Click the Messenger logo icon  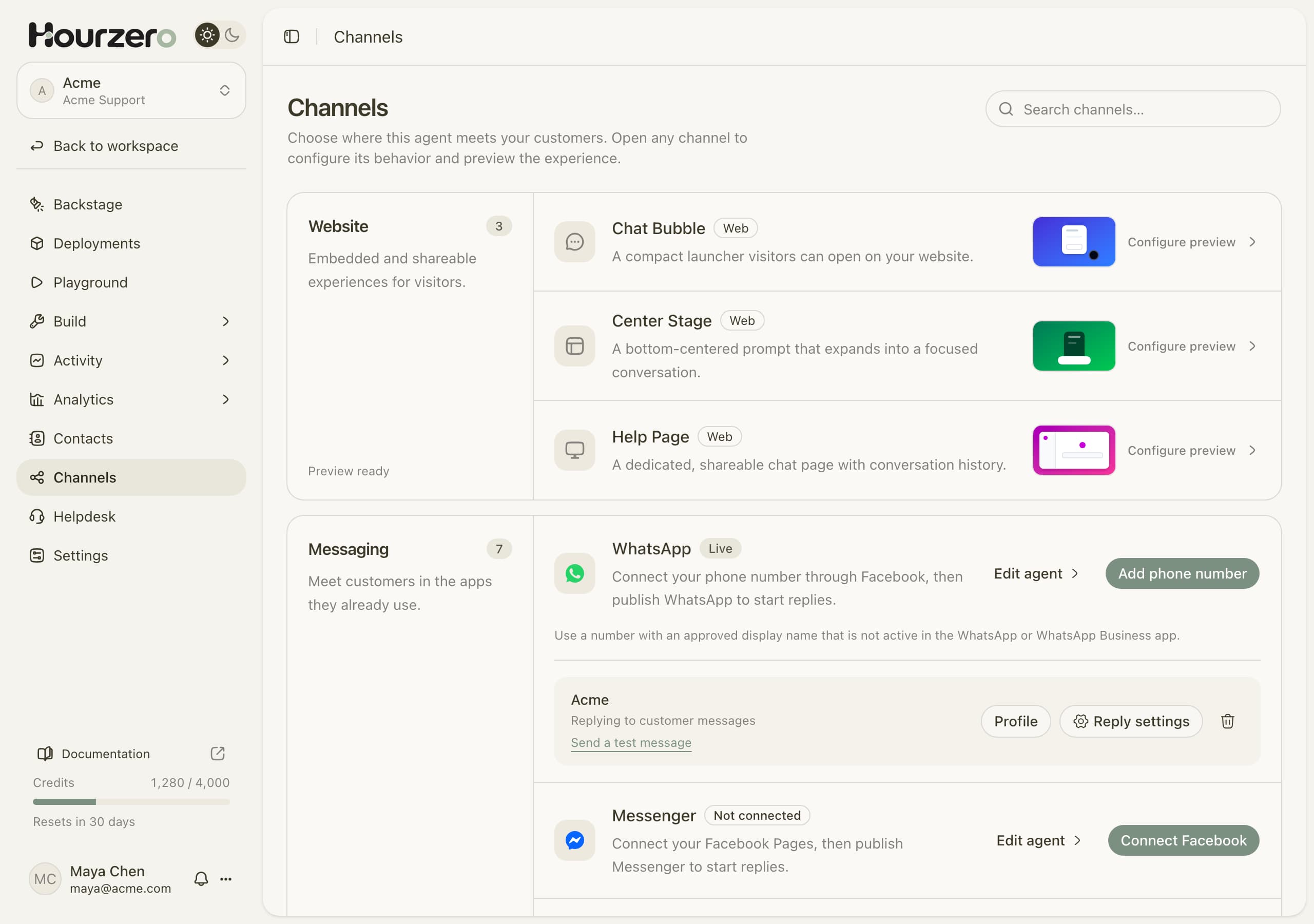574,840
